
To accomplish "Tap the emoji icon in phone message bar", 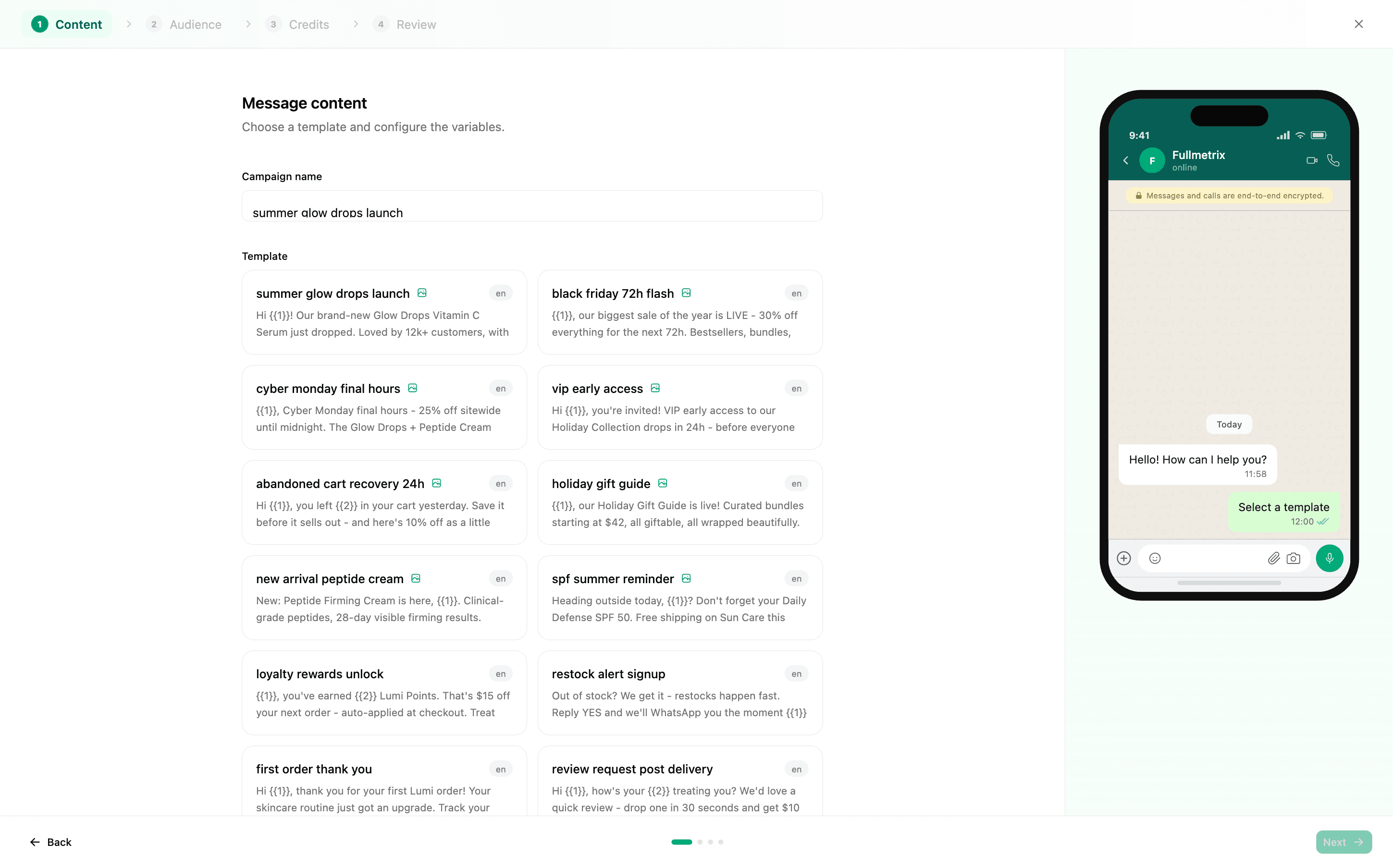I will pyautogui.click(x=1155, y=558).
